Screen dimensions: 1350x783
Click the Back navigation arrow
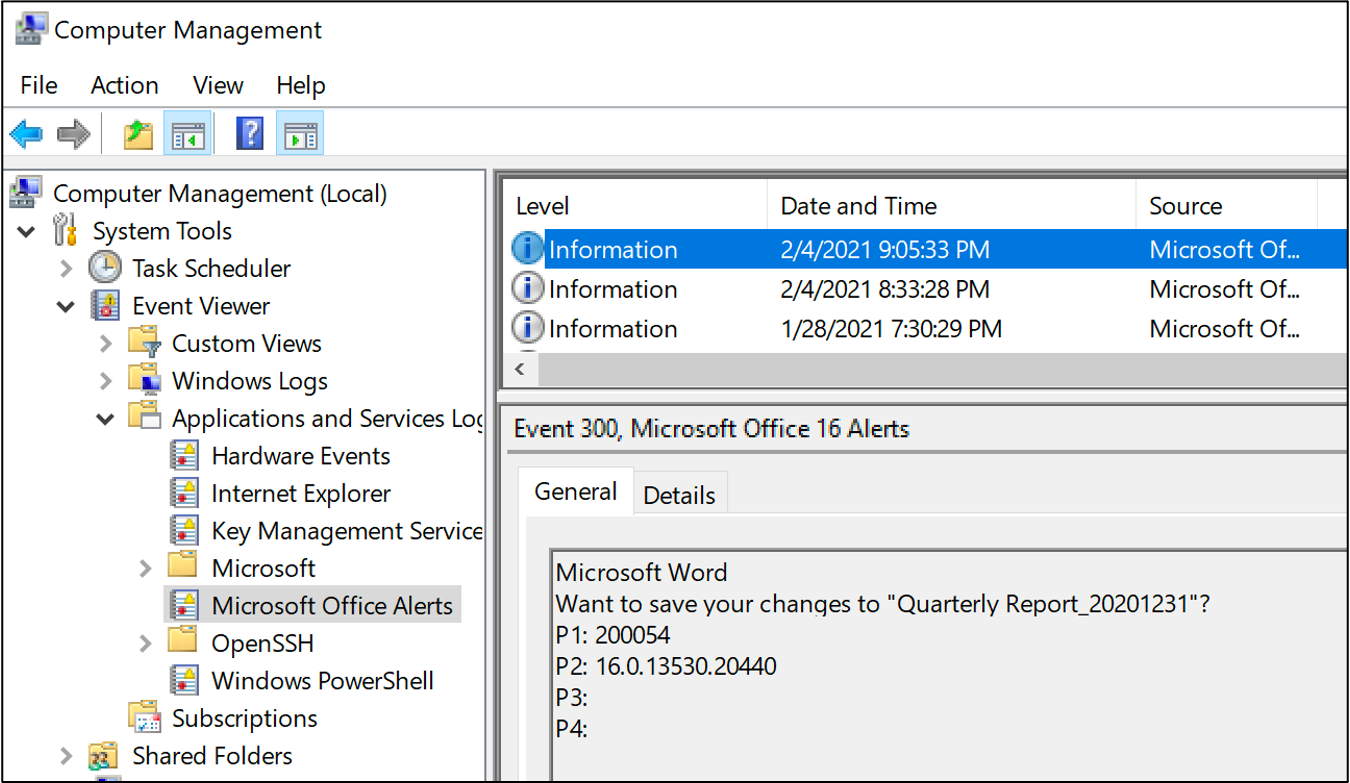[25, 132]
